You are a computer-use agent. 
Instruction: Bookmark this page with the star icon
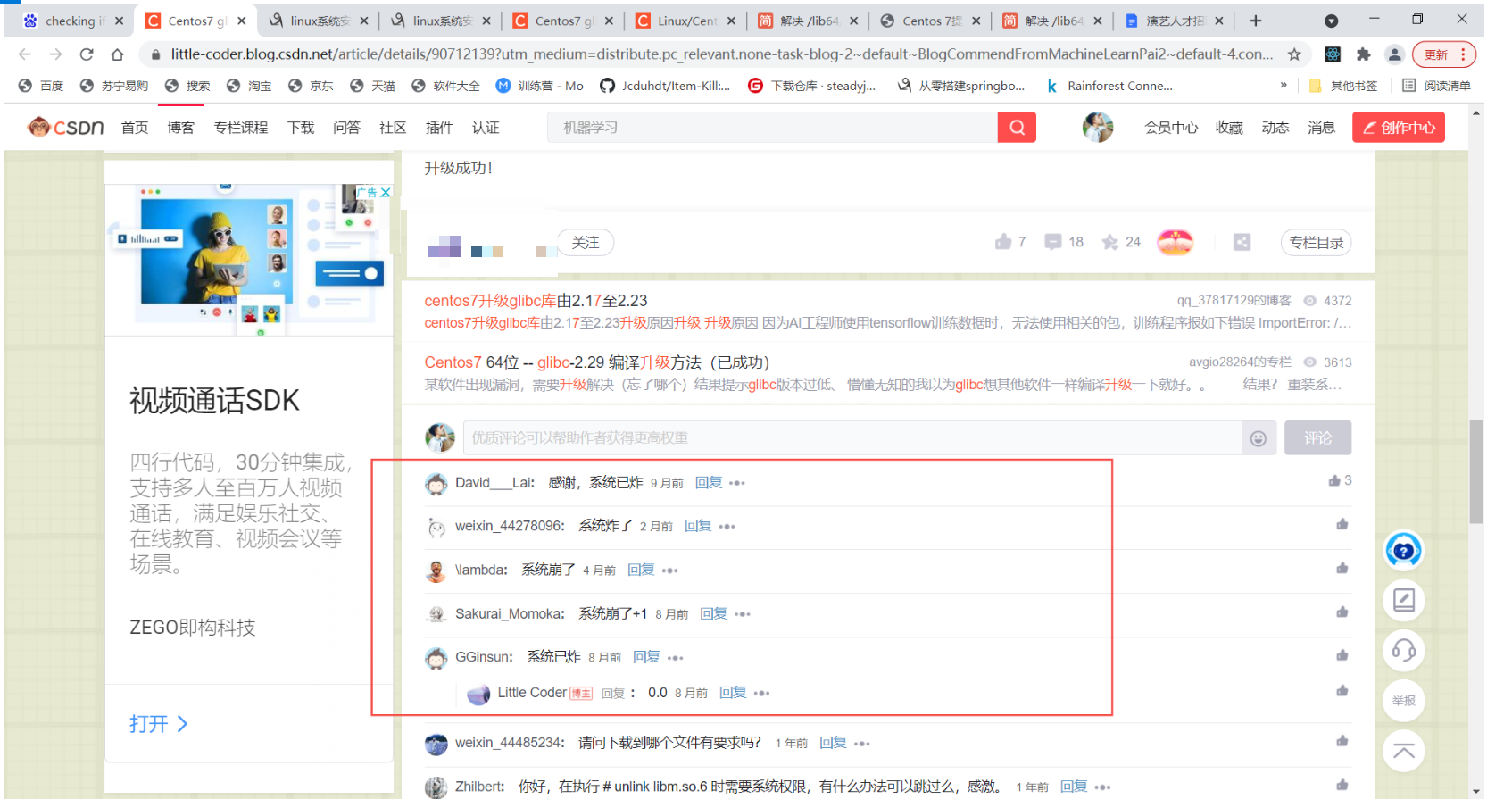1294,54
